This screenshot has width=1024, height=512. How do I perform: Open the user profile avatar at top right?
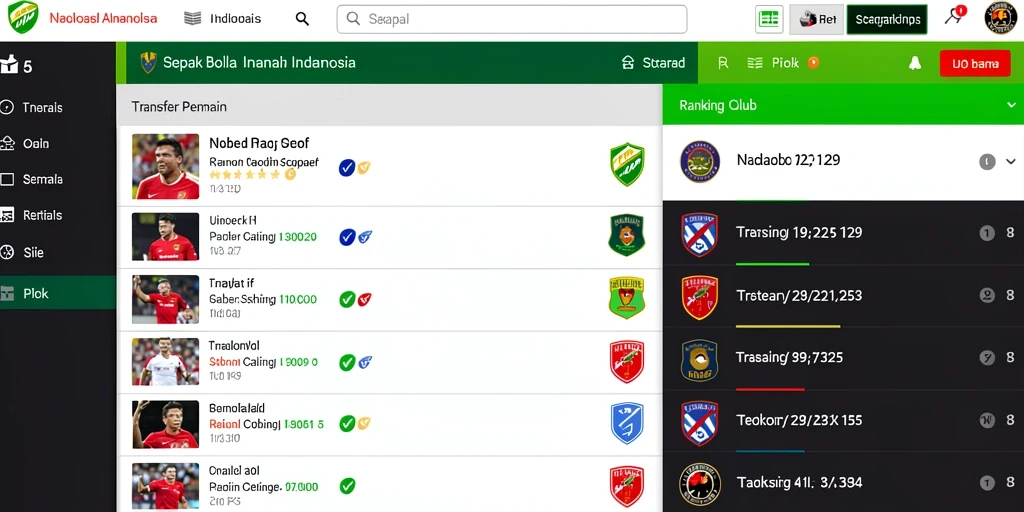[1000, 18]
